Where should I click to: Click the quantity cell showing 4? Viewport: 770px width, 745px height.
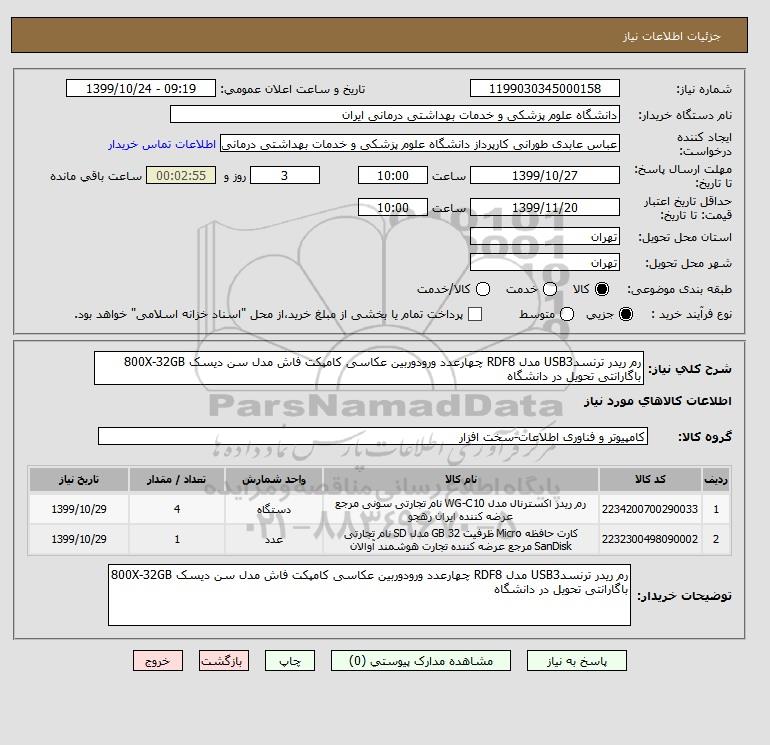pyautogui.click(x=177, y=509)
